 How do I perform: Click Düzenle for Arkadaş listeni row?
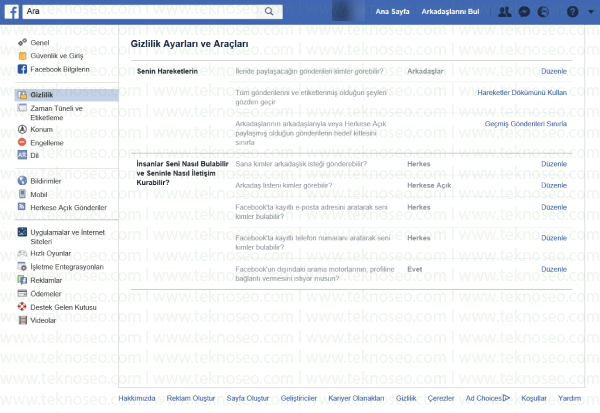tap(554, 185)
